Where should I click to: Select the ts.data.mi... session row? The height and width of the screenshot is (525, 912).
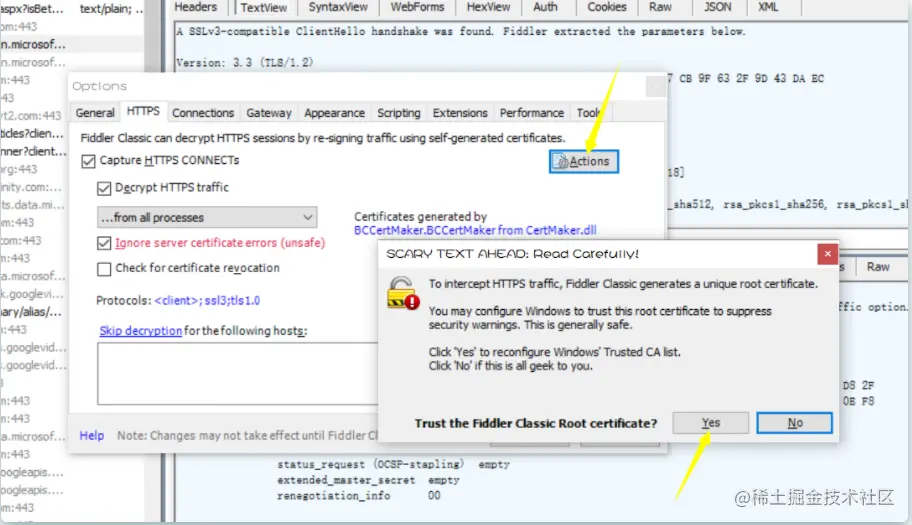click(x=34, y=205)
